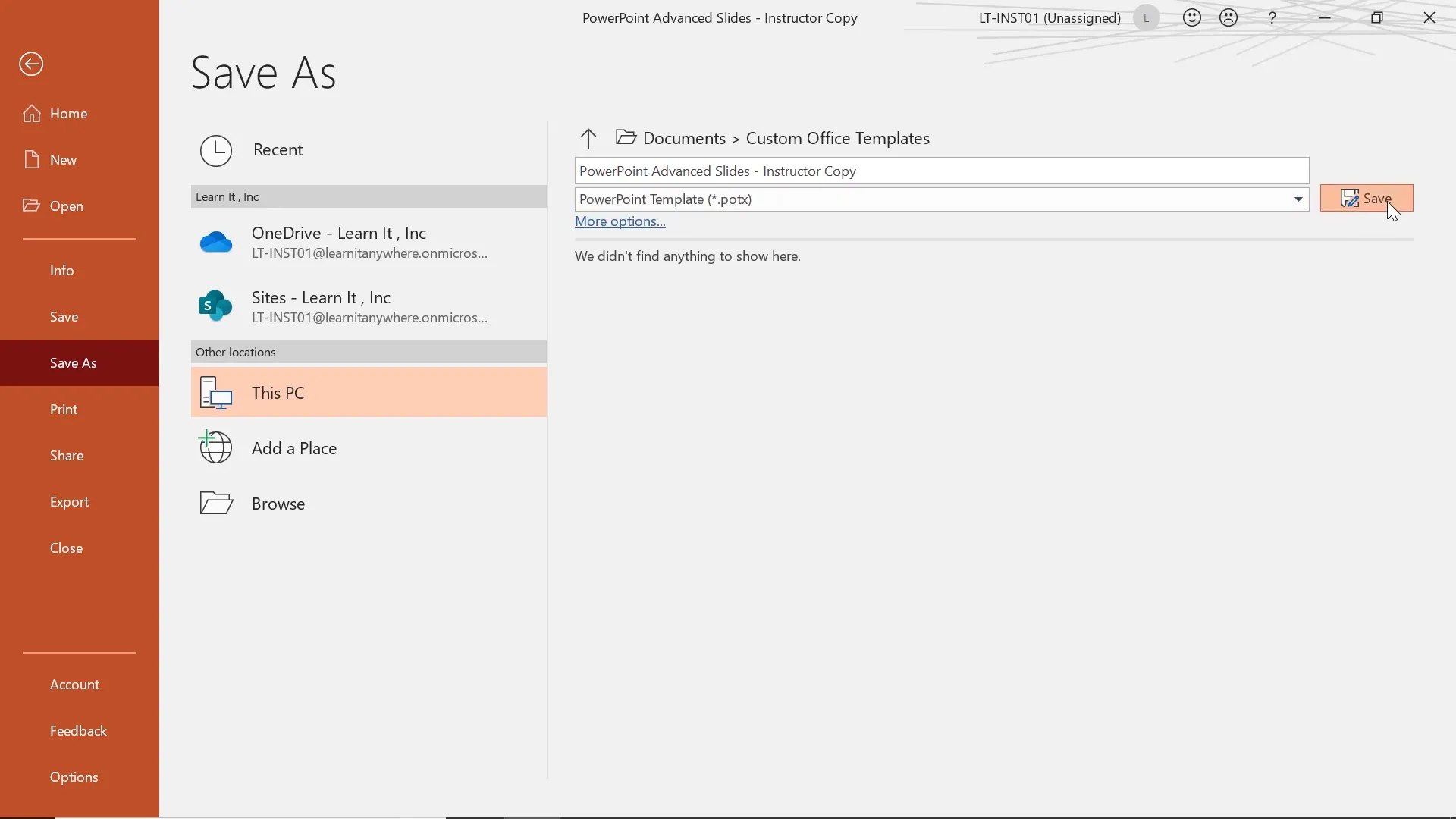Open Help question mark icon
Screen dimensions: 1456x819
(x=1272, y=17)
